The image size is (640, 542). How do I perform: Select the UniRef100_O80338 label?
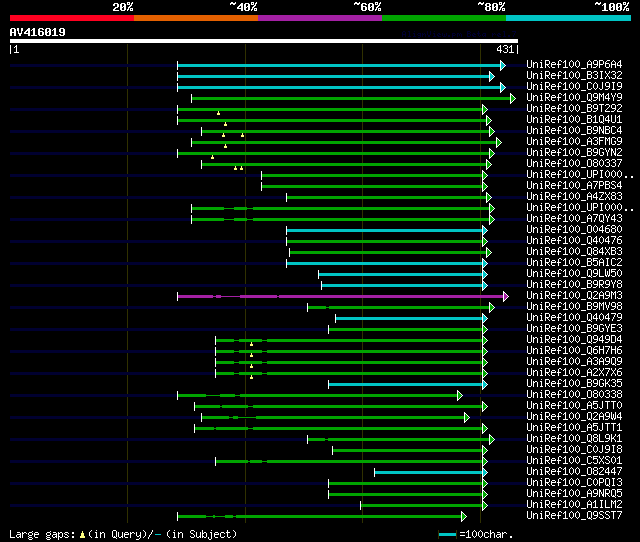[x=574, y=395]
